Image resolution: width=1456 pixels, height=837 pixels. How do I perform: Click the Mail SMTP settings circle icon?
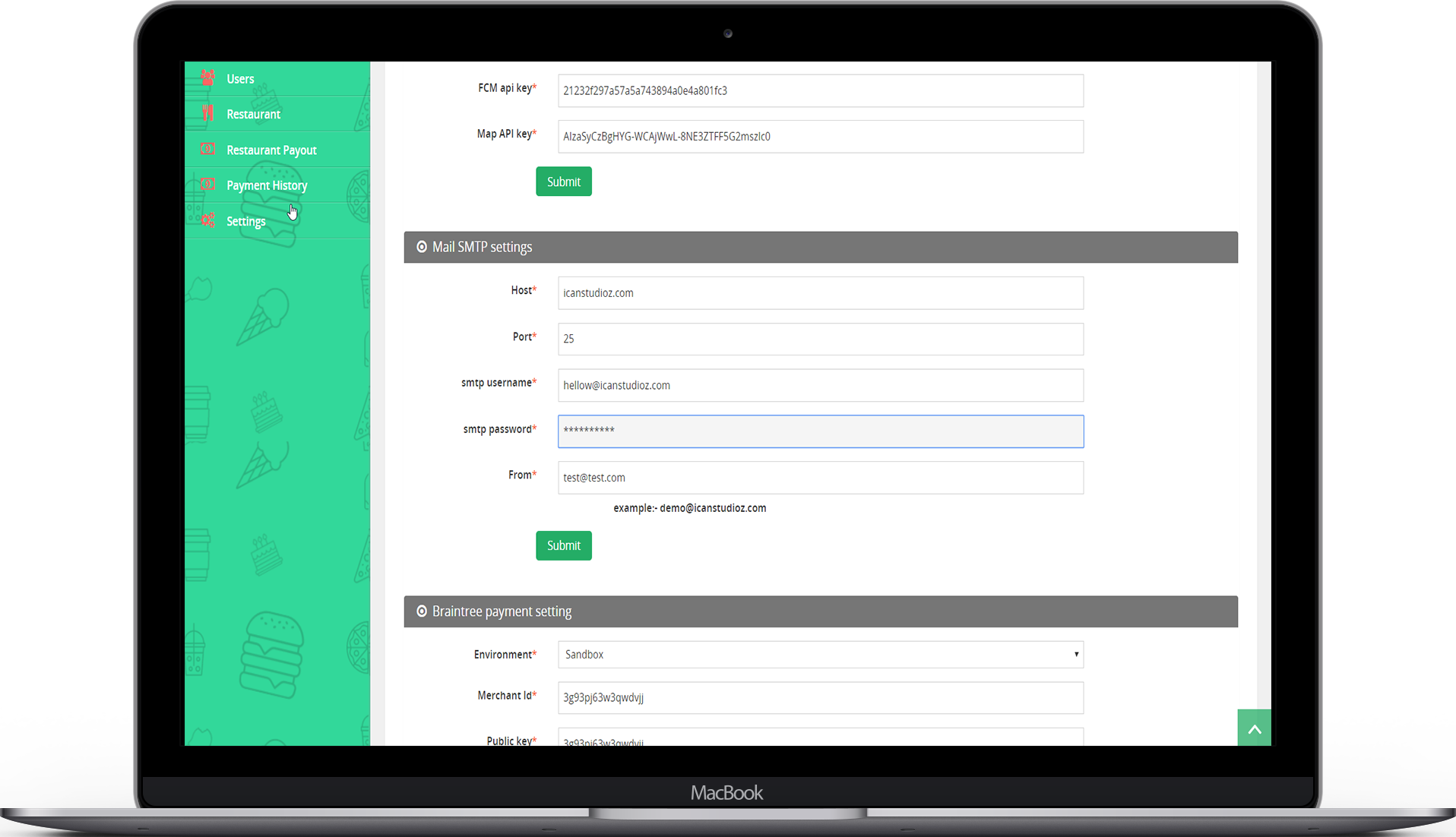[x=422, y=247]
